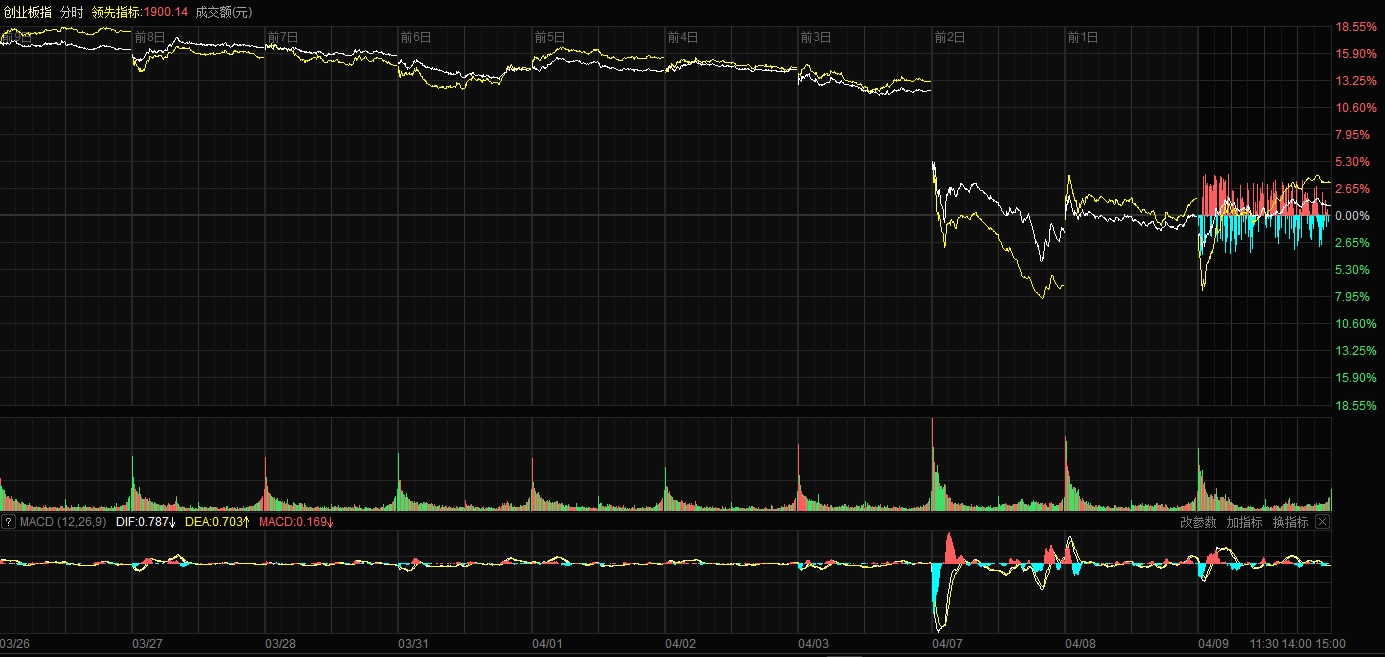Click 改参数 to modify indicator parameters
This screenshot has width=1385, height=657.
tap(1197, 522)
